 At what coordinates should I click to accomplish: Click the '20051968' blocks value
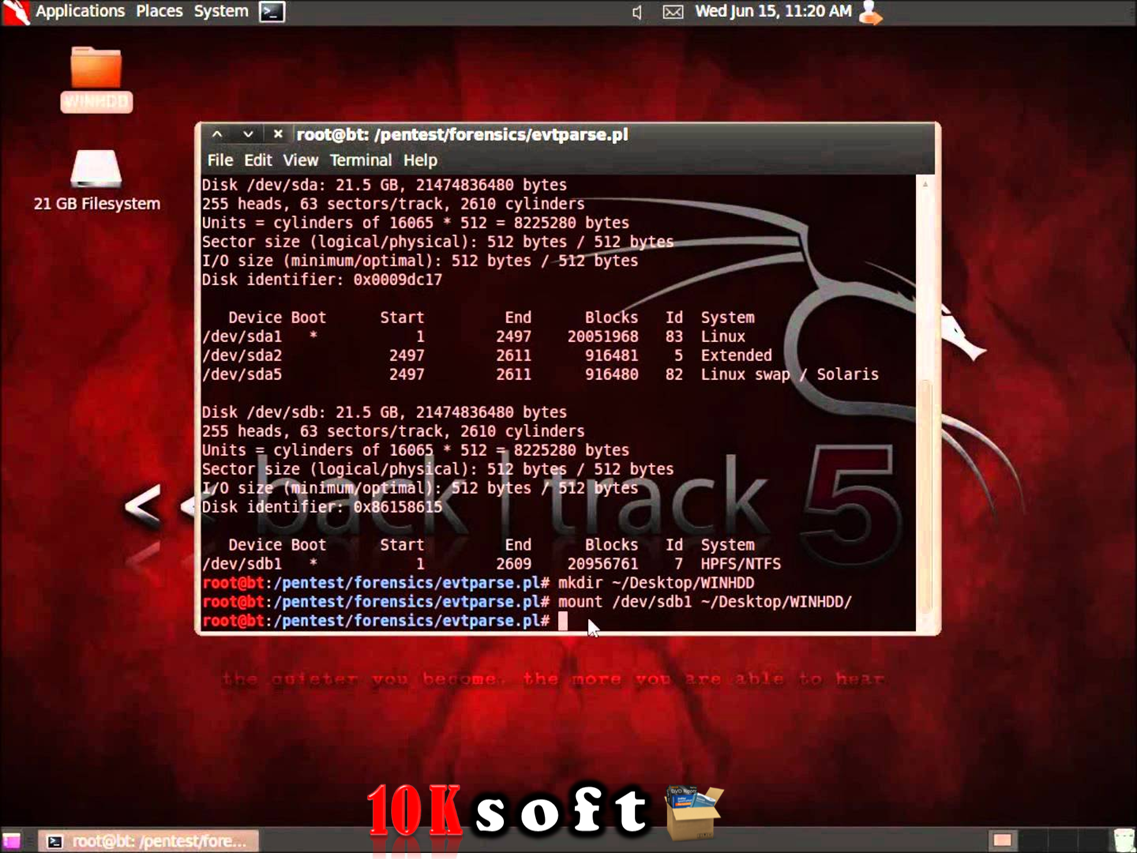[603, 336]
